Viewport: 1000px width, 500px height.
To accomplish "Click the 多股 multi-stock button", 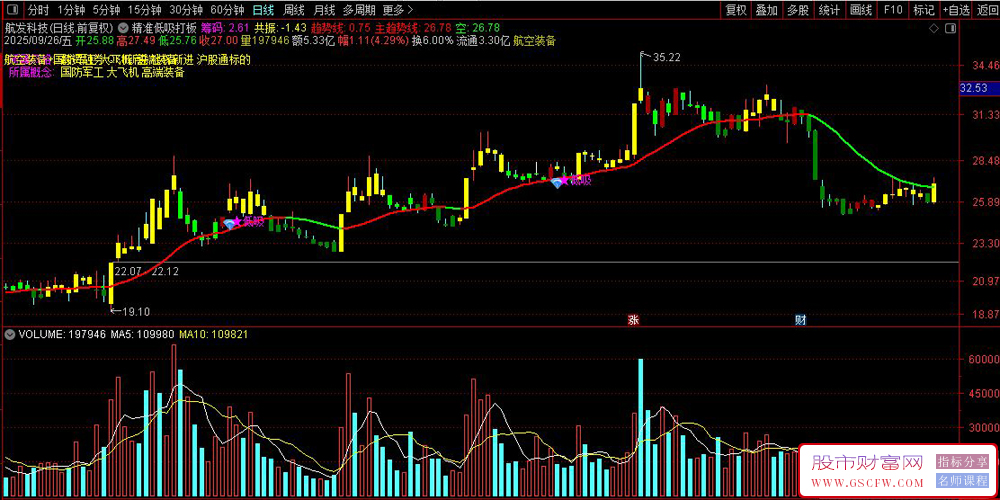I will [798, 10].
